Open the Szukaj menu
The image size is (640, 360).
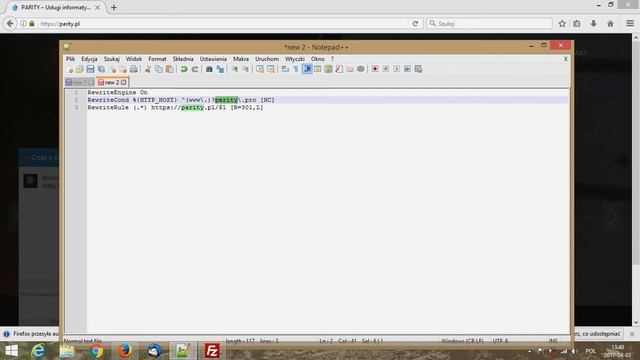111,59
